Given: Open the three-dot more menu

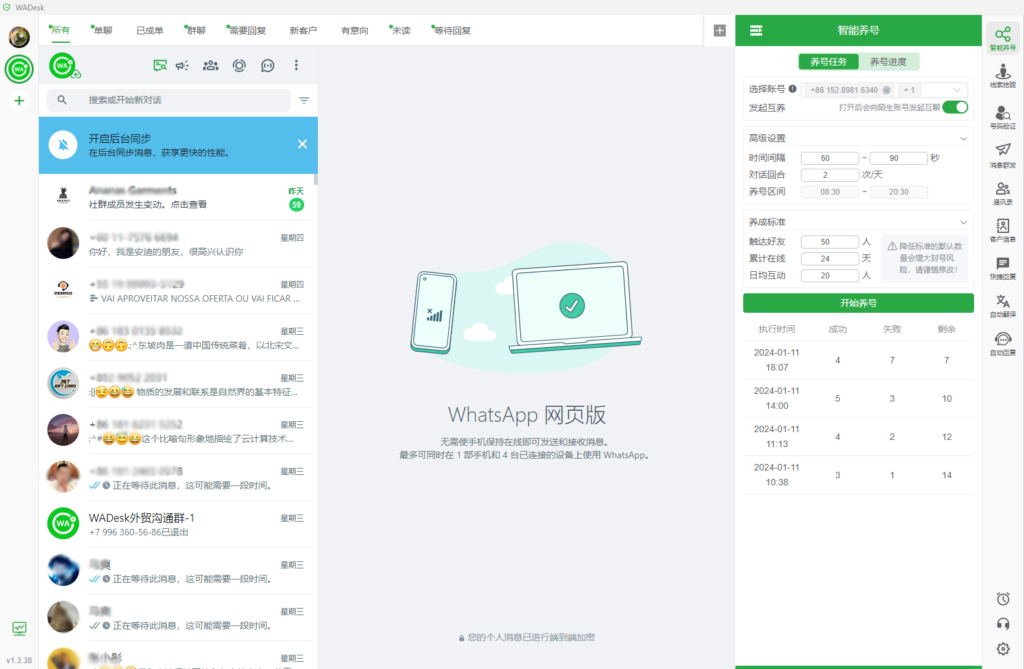Looking at the screenshot, I should (296, 65).
